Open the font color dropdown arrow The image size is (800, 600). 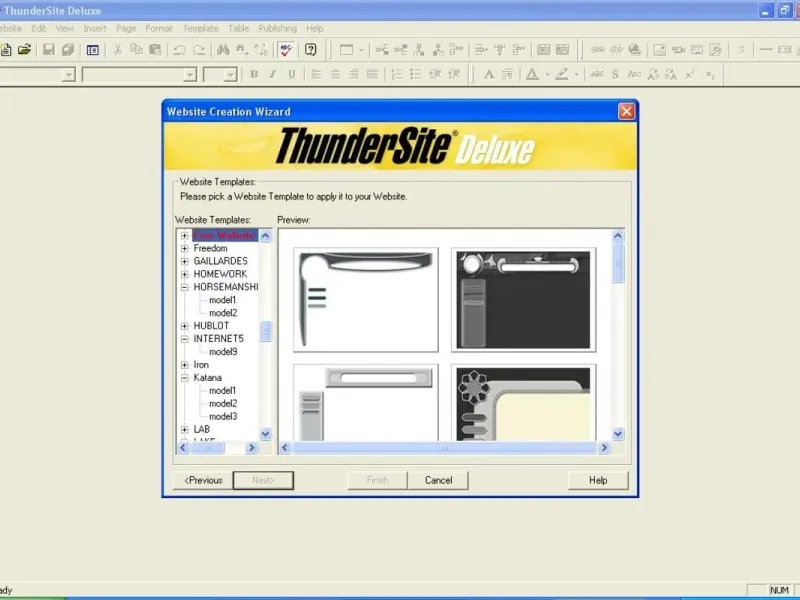pyautogui.click(x=547, y=74)
